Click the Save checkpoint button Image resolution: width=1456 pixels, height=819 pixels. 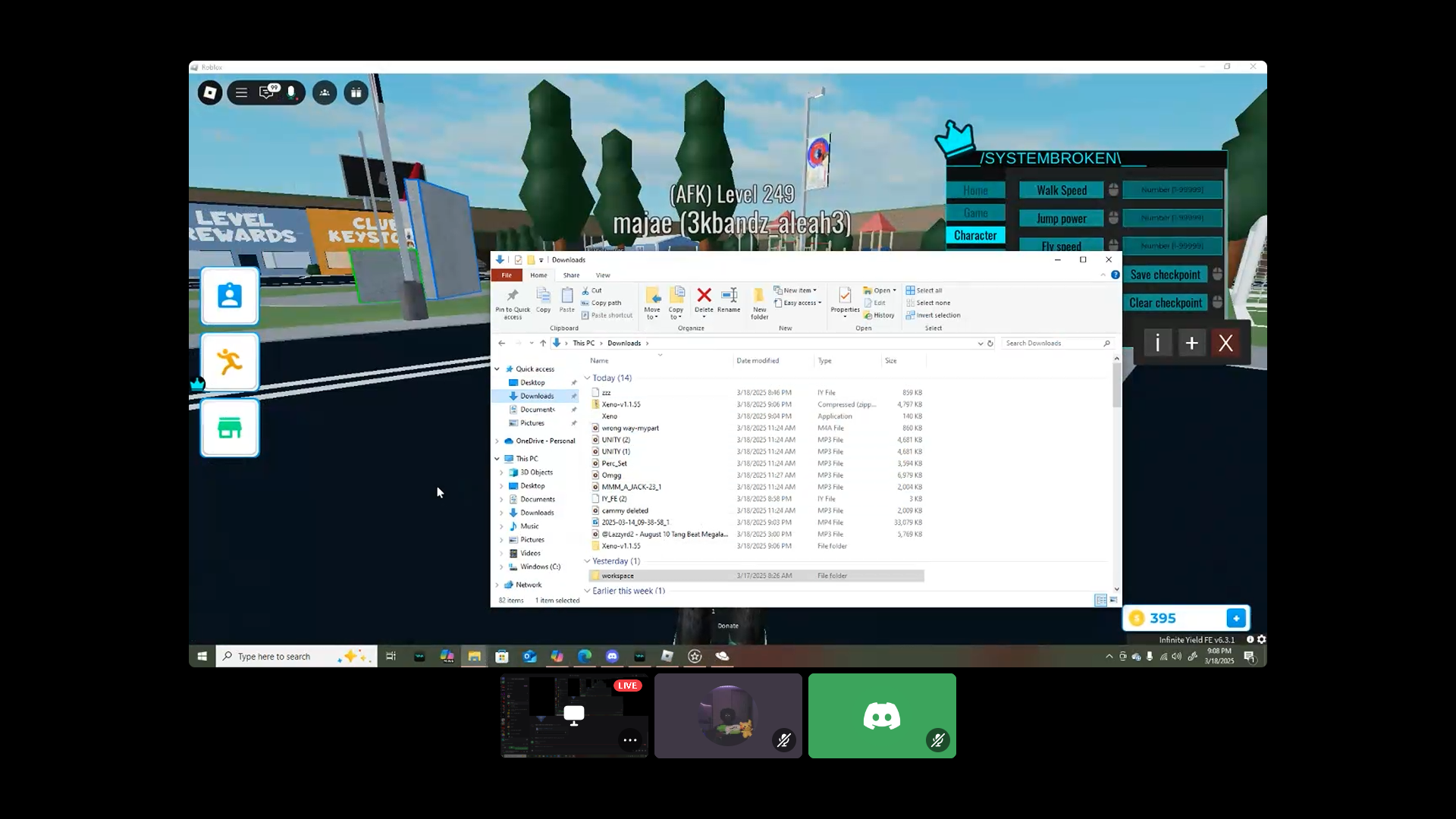pyautogui.click(x=1166, y=275)
